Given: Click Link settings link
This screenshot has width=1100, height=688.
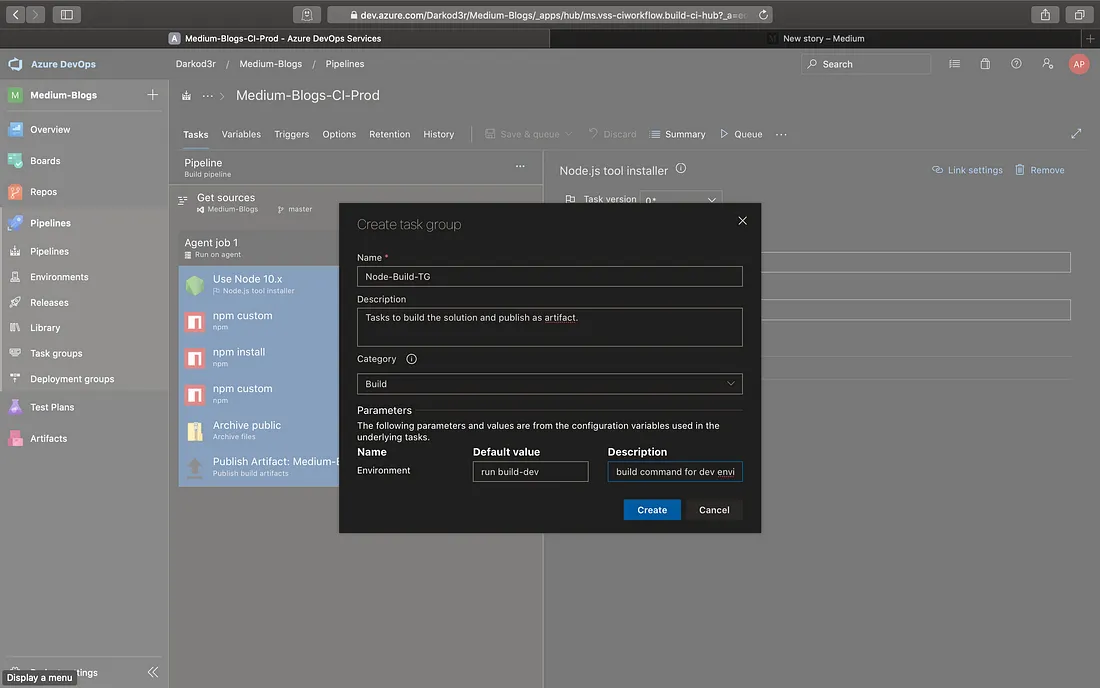Looking at the screenshot, I should 967,170.
